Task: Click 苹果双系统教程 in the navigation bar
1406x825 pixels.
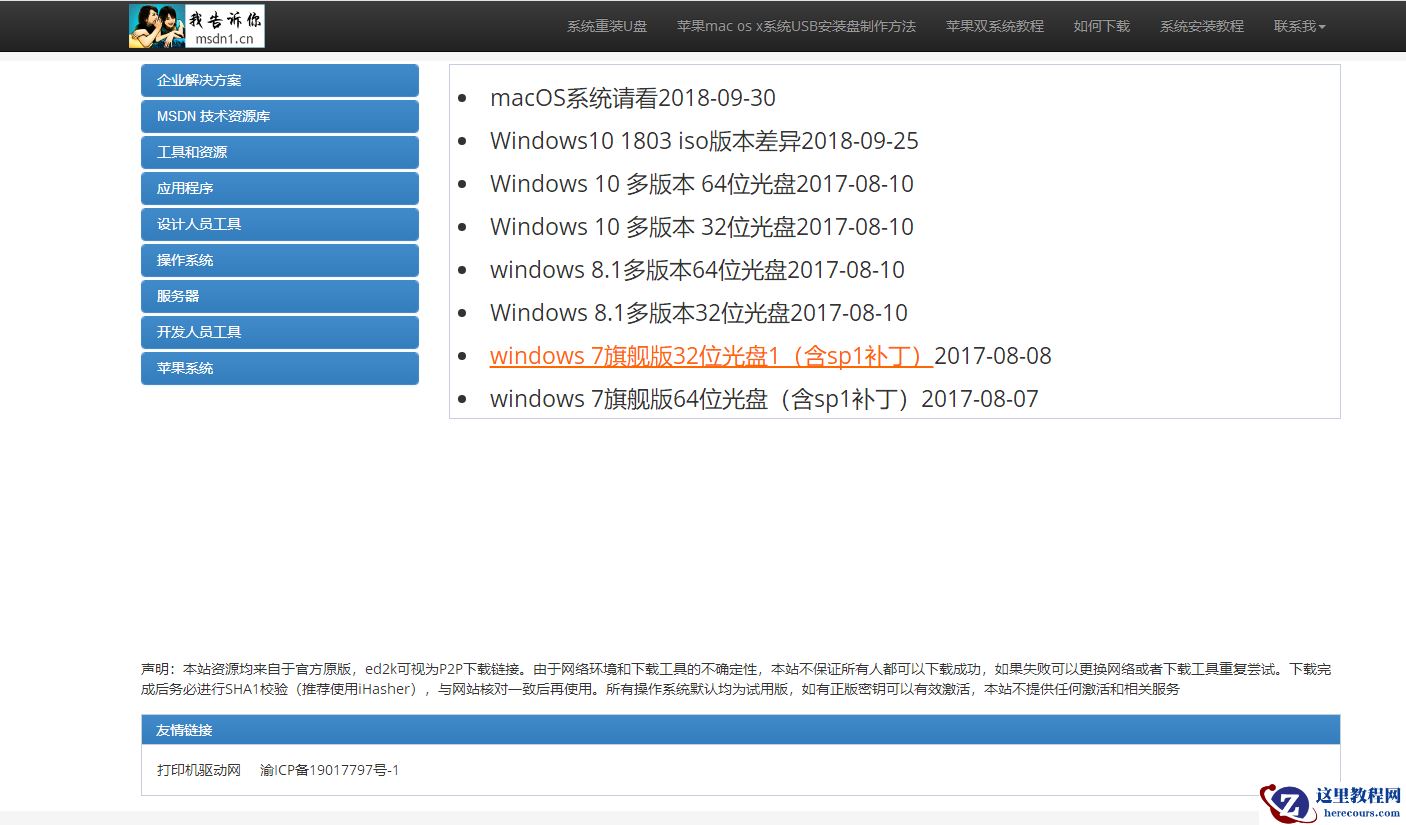Action: [x=994, y=27]
